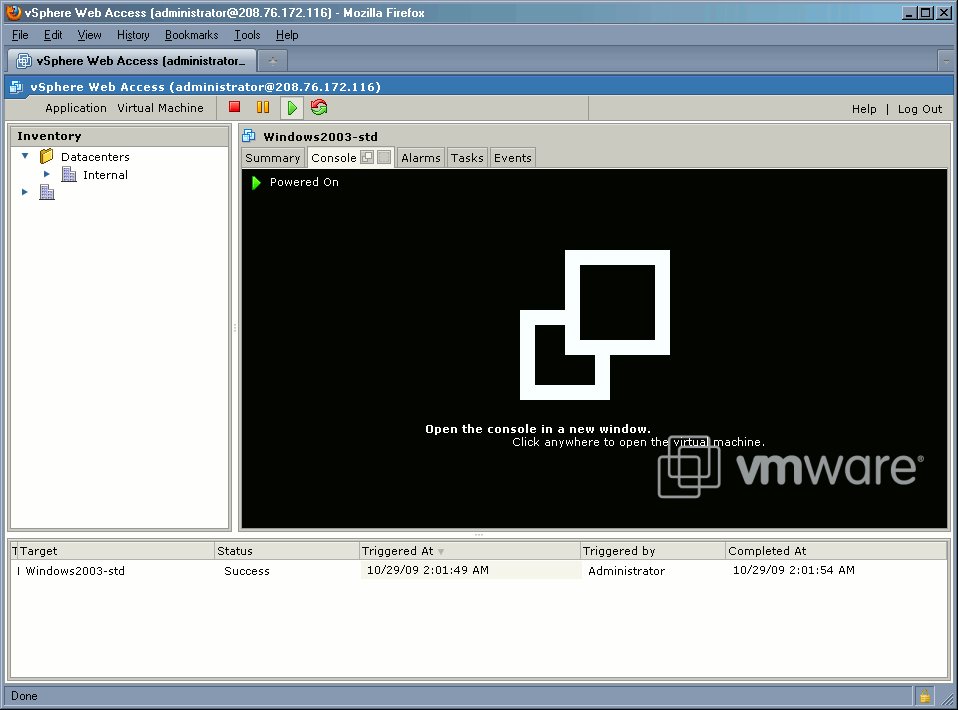Click the Log Out link

coord(920,109)
